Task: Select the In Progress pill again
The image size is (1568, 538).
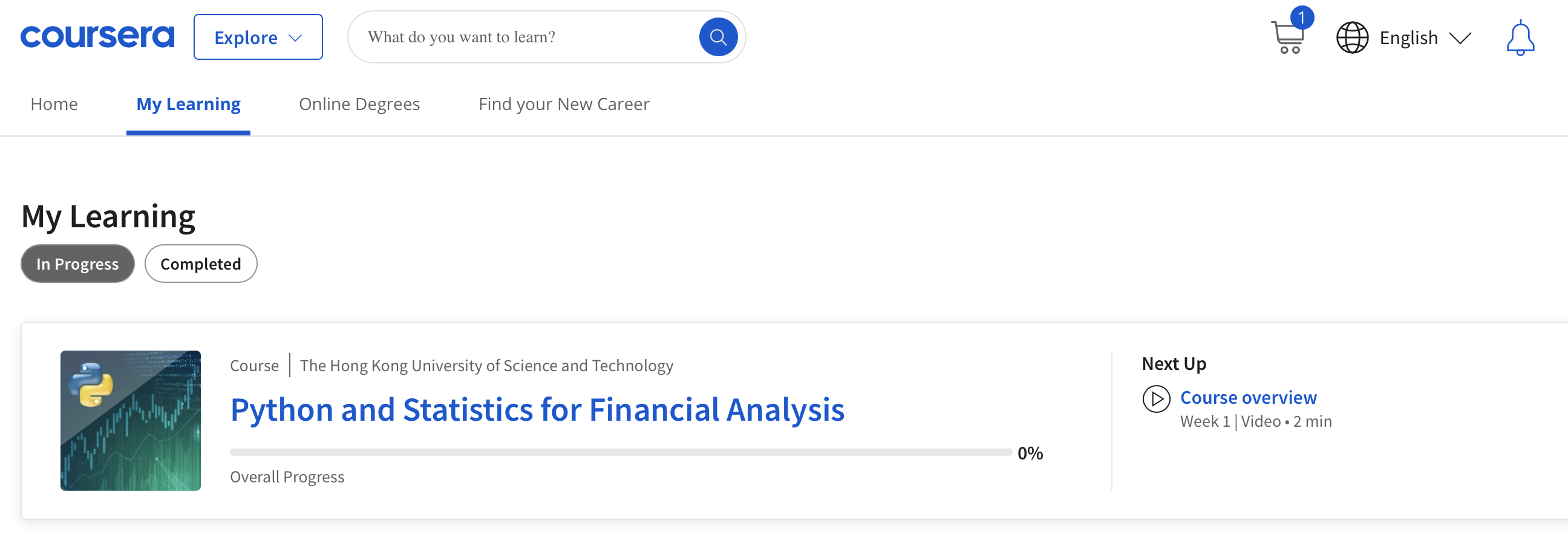Action: (77, 263)
